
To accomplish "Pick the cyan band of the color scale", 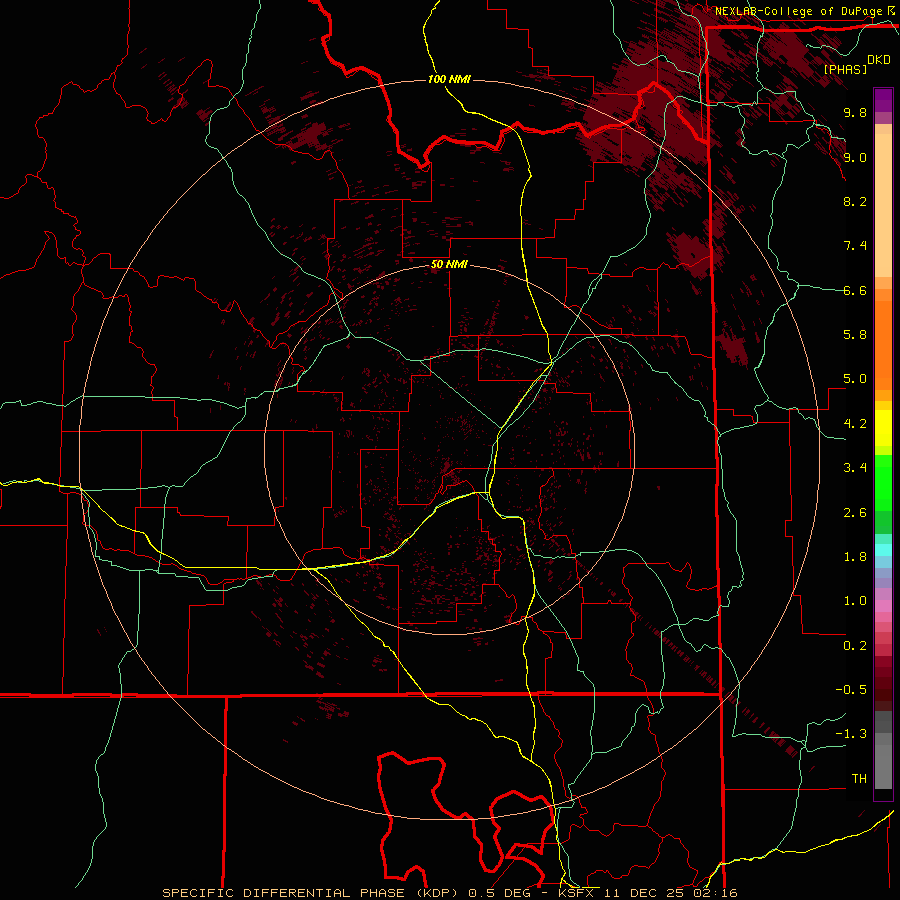I will pos(883,550).
